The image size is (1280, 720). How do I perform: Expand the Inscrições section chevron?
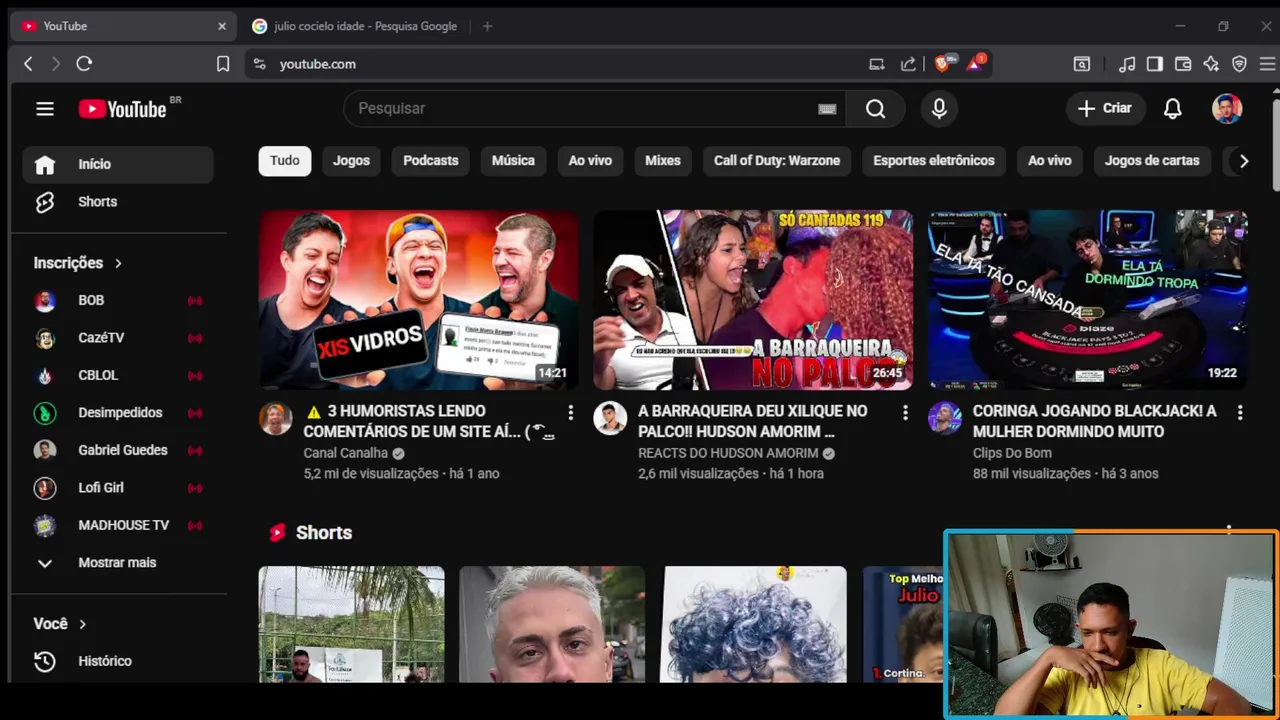click(x=118, y=263)
